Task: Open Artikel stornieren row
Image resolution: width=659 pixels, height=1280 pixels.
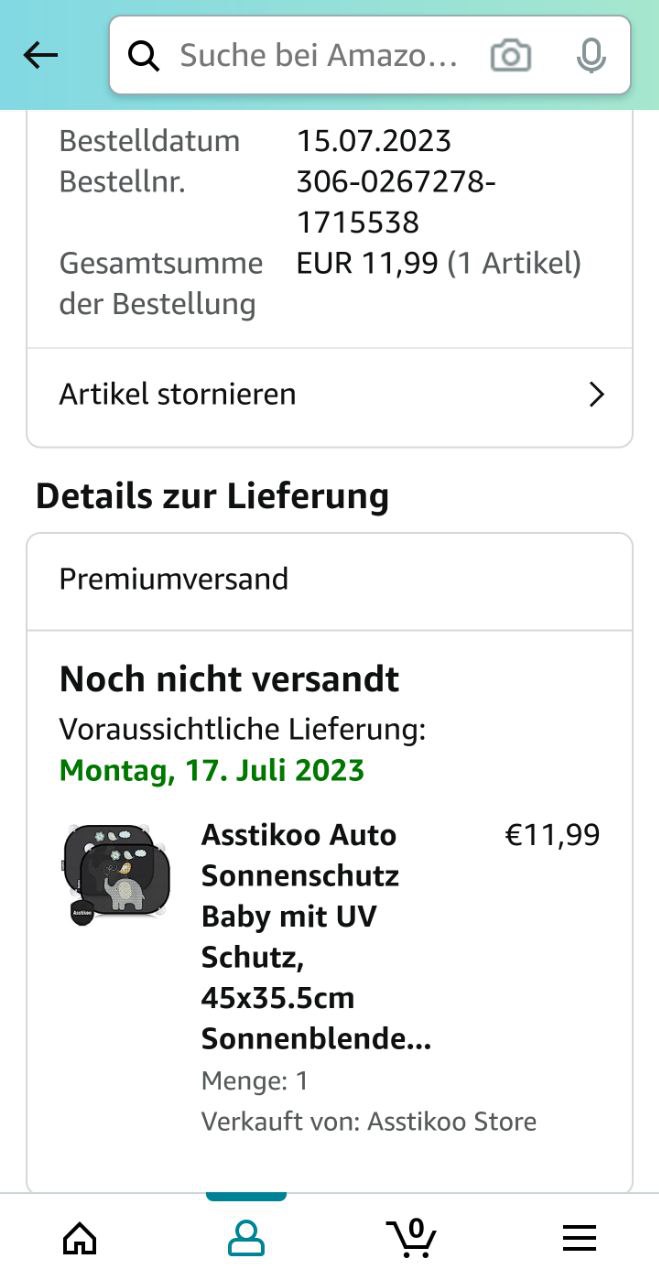Action: [300, 394]
